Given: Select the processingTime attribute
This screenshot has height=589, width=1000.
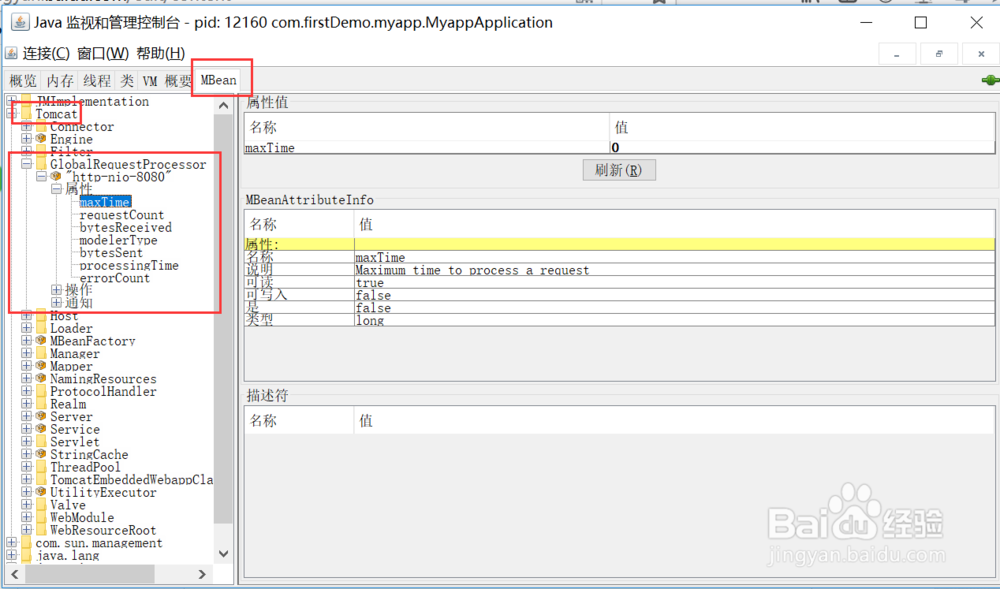Looking at the screenshot, I should [x=129, y=265].
